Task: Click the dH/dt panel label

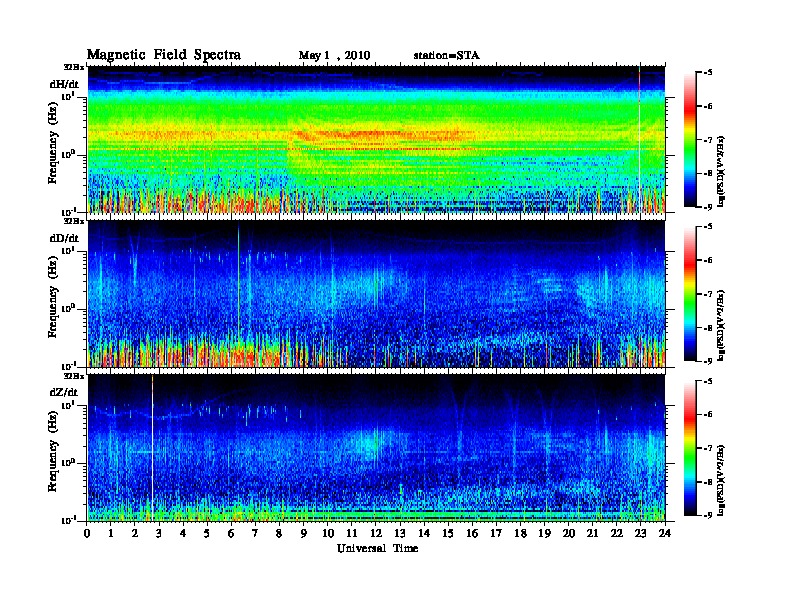Action: coord(65,84)
